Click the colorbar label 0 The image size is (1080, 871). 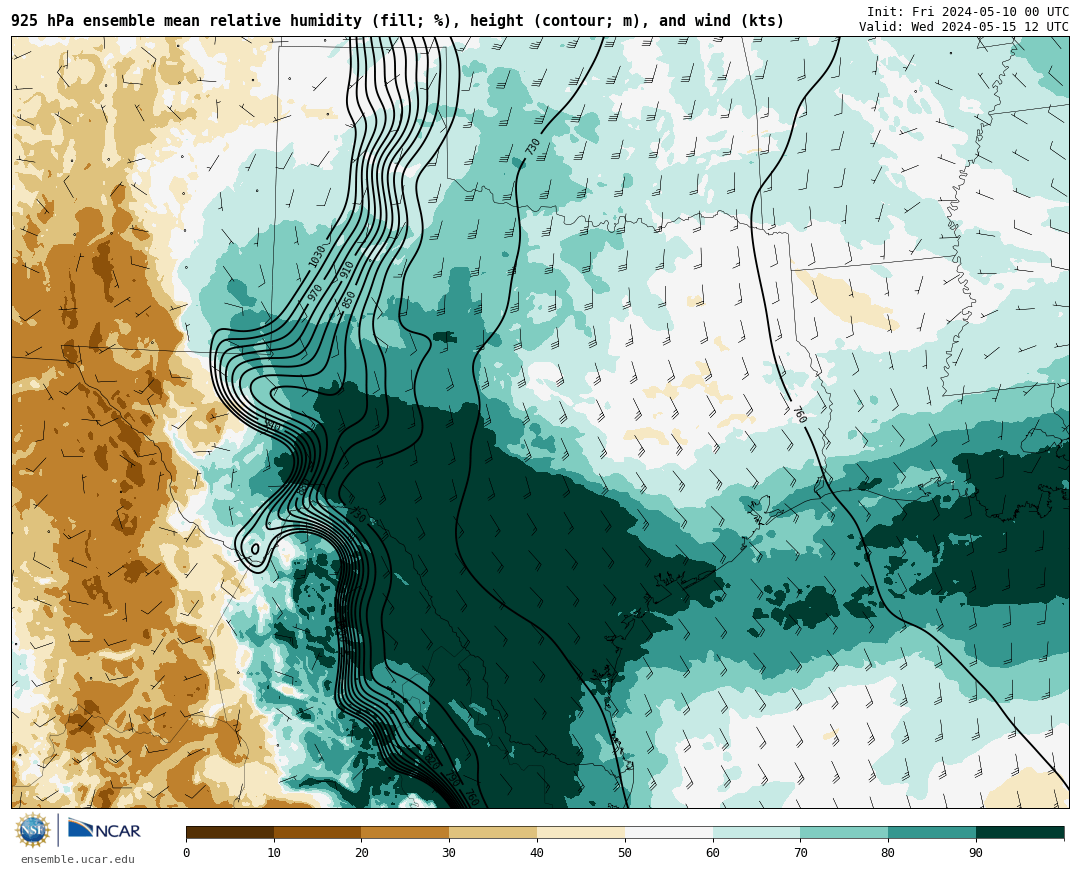click(187, 853)
